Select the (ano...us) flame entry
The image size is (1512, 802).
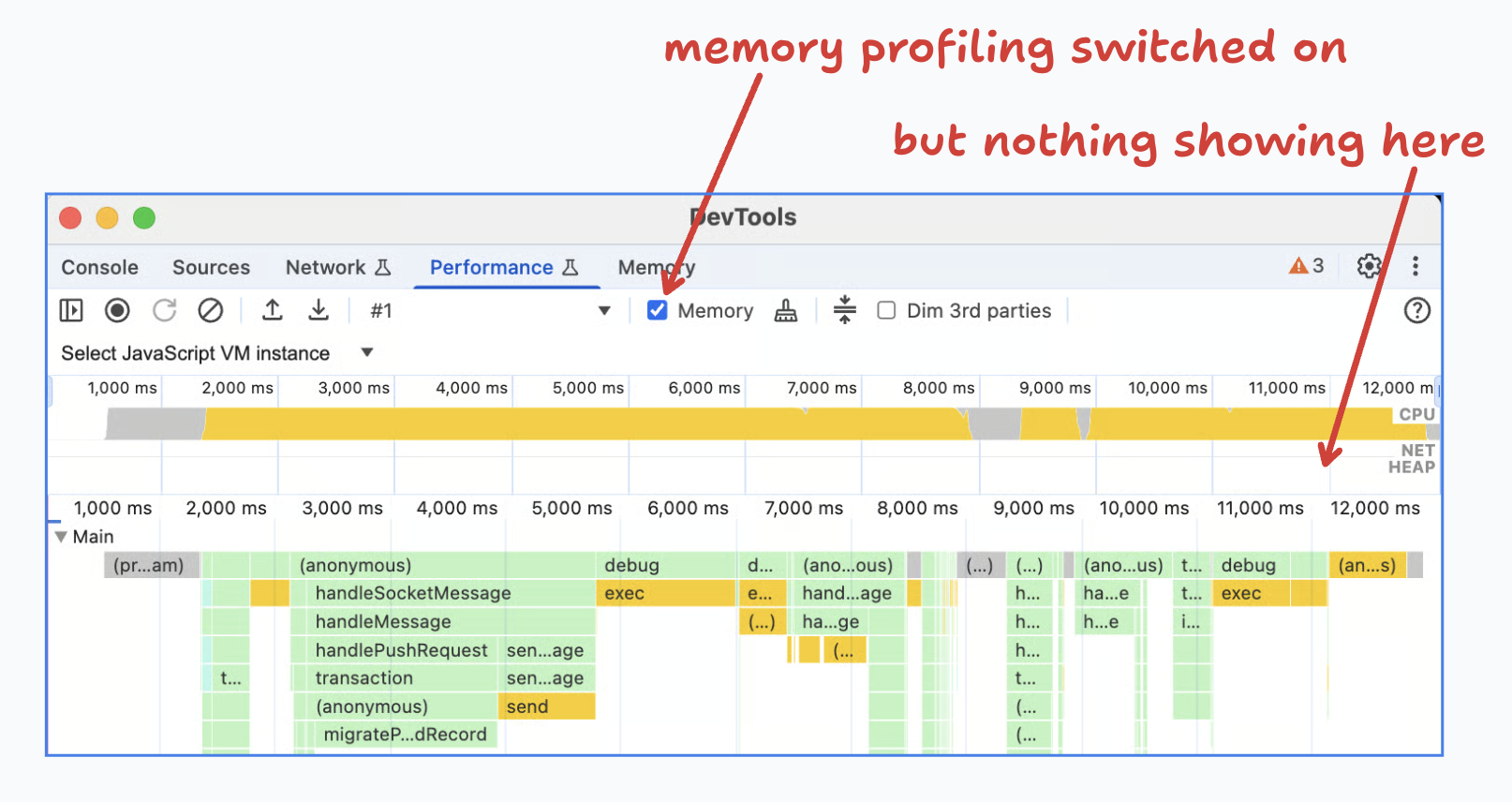point(1124,565)
